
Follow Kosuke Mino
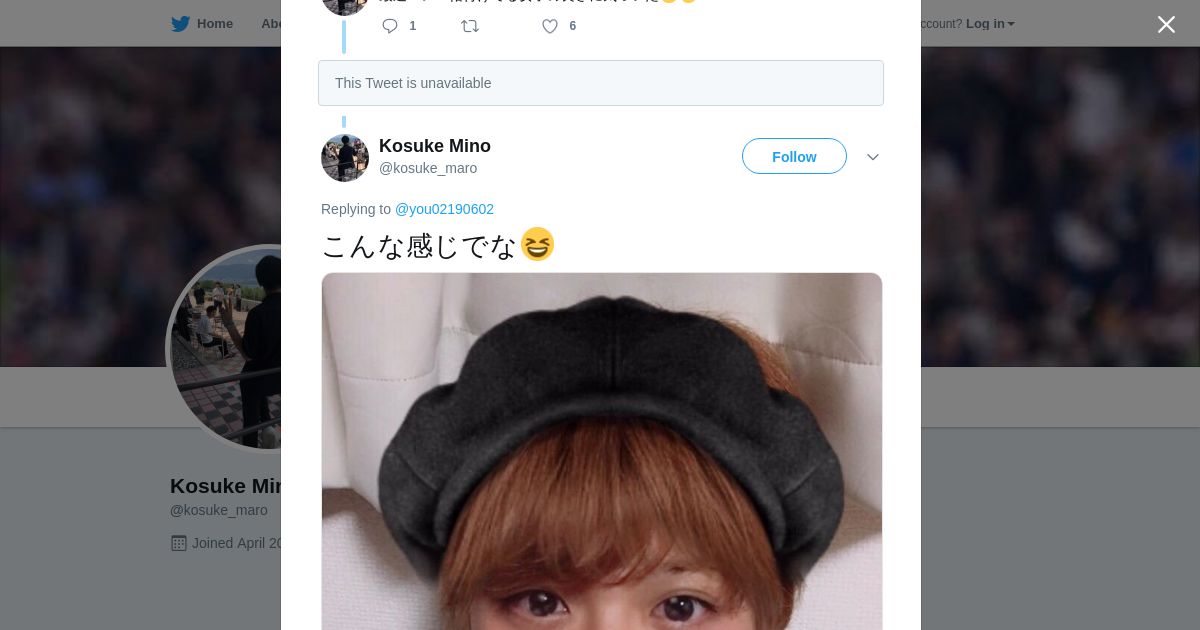[794, 156]
